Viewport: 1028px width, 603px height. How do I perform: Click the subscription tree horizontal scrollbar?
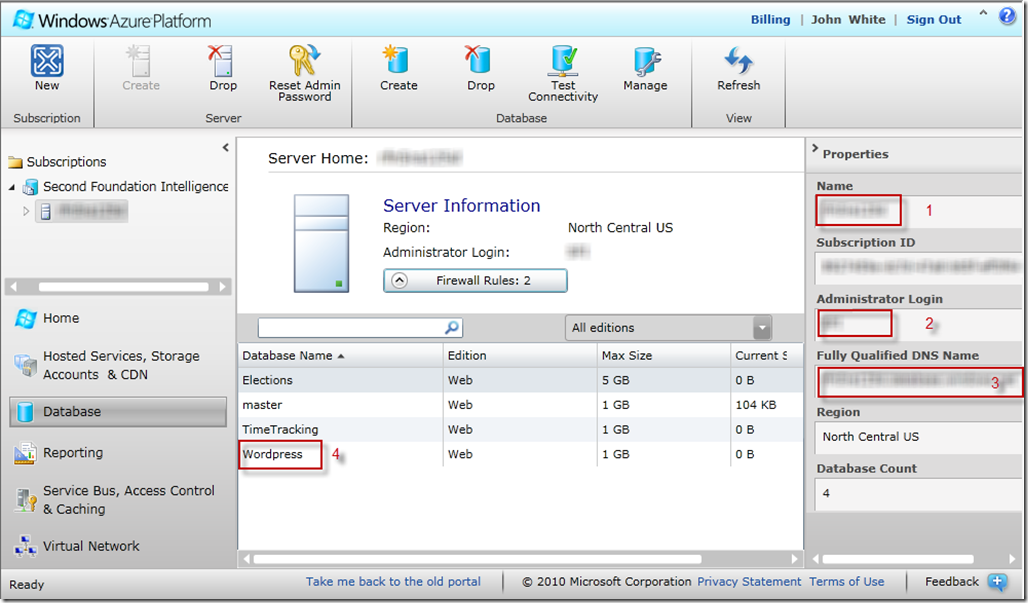click(x=123, y=287)
